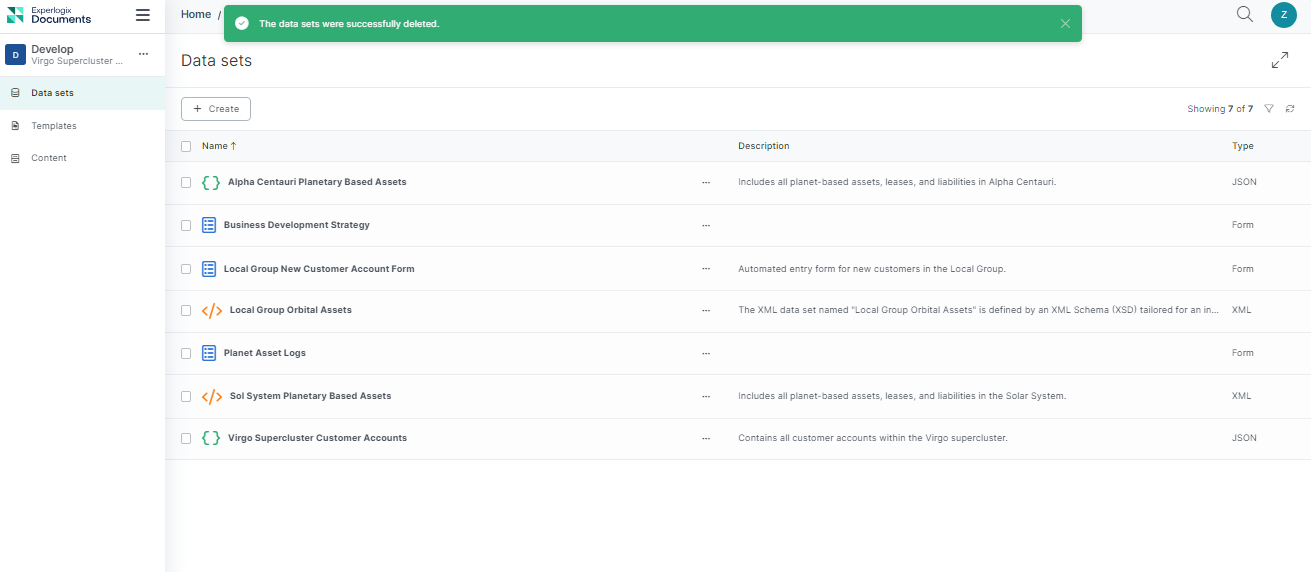Screen dimensions: 1311x572
Task: Go to Templates in the sidebar
Action: (54, 126)
